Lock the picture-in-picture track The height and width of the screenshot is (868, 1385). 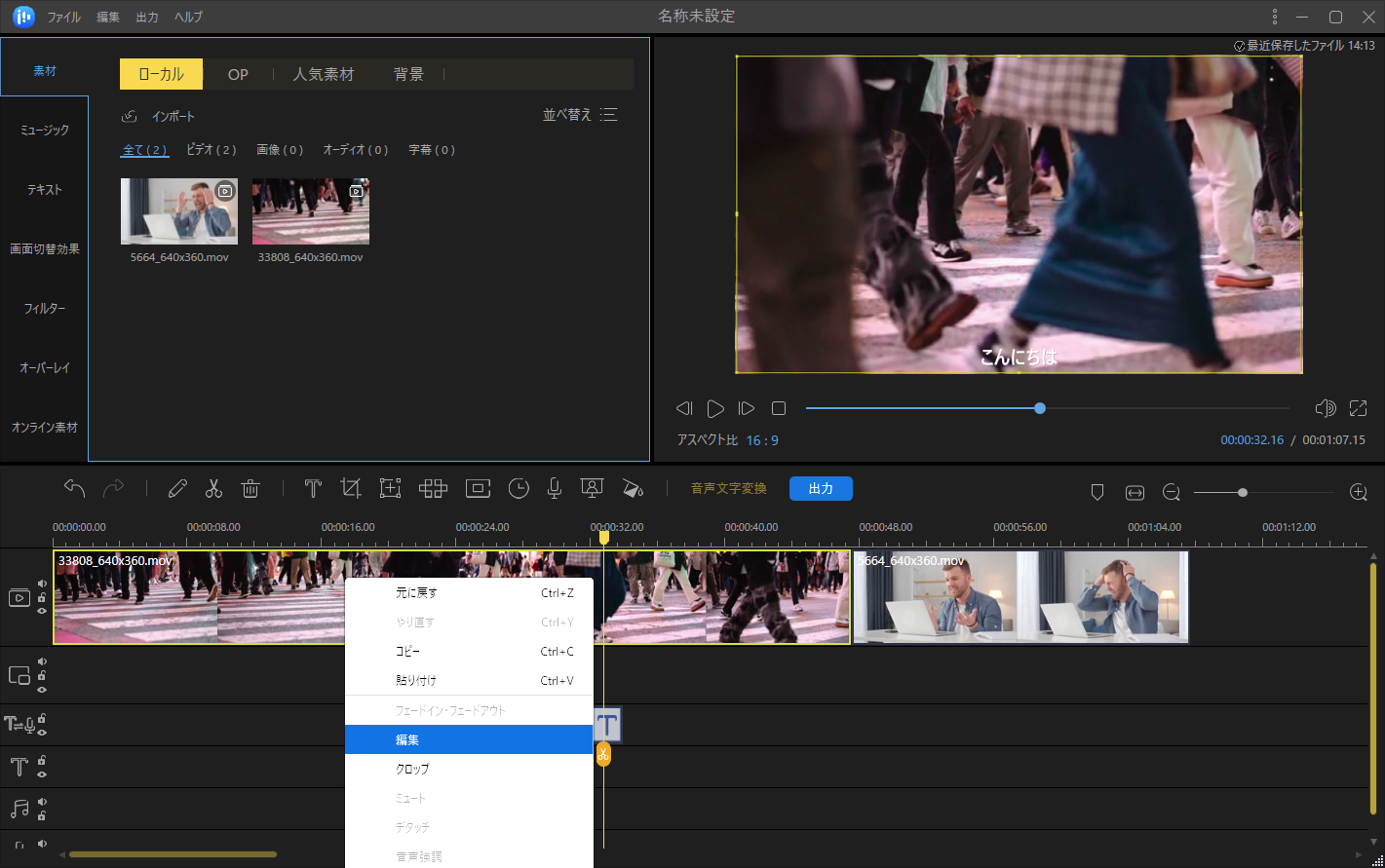pos(42,675)
